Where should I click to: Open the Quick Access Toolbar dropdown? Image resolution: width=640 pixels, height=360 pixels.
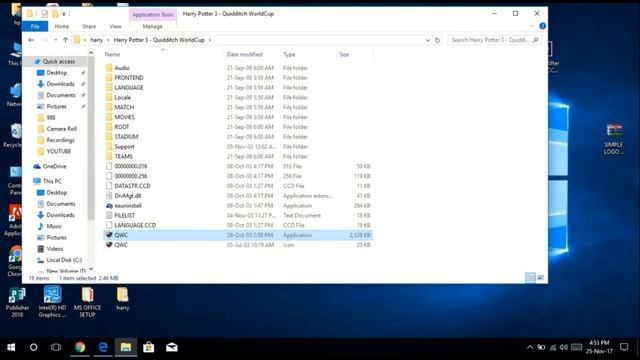click(x=64, y=14)
